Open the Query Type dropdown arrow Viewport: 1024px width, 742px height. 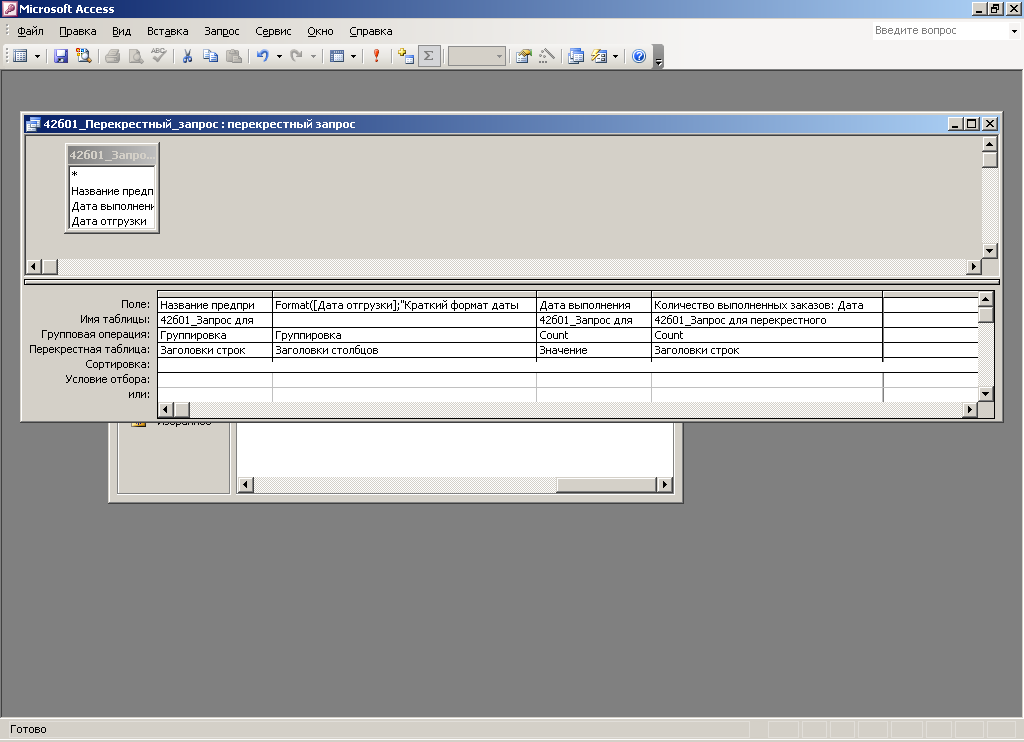(x=353, y=56)
